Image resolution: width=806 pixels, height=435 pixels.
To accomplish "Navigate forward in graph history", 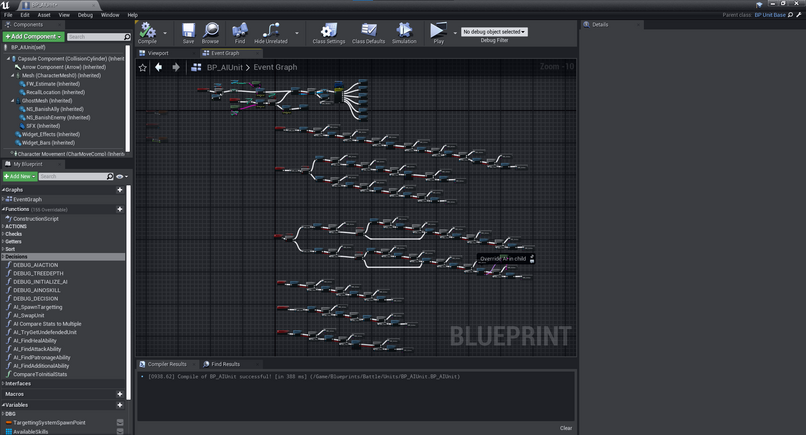I will pos(176,67).
